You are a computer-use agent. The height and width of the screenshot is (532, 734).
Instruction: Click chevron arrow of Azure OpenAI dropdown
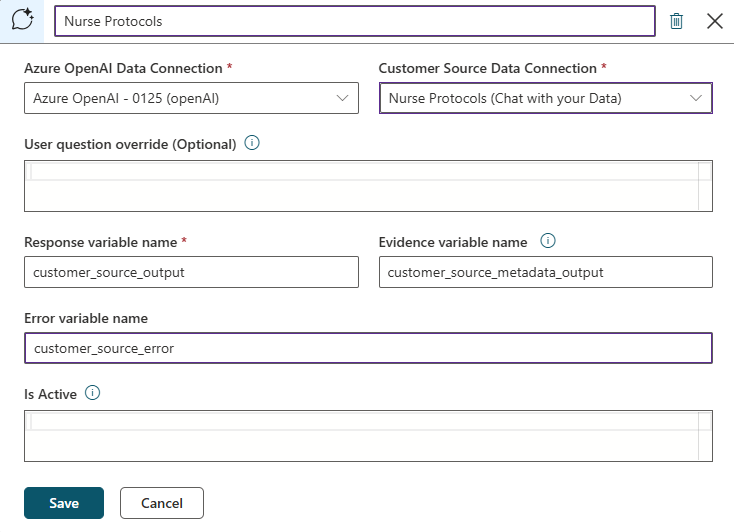click(x=342, y=98)
